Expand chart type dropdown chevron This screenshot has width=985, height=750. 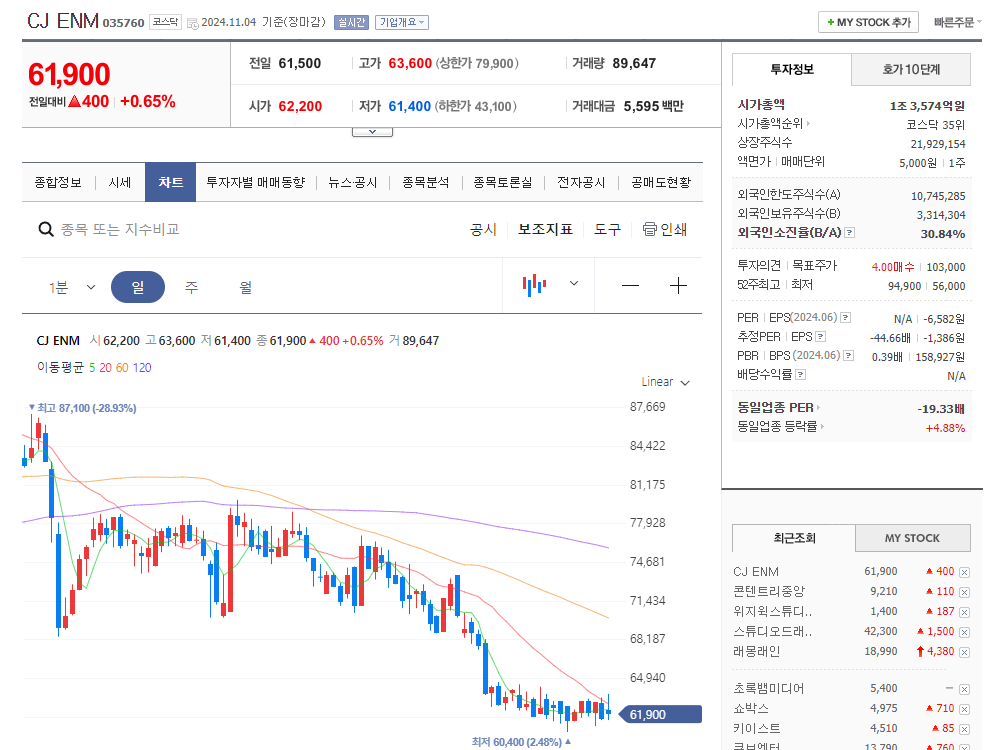click(574, 283)
